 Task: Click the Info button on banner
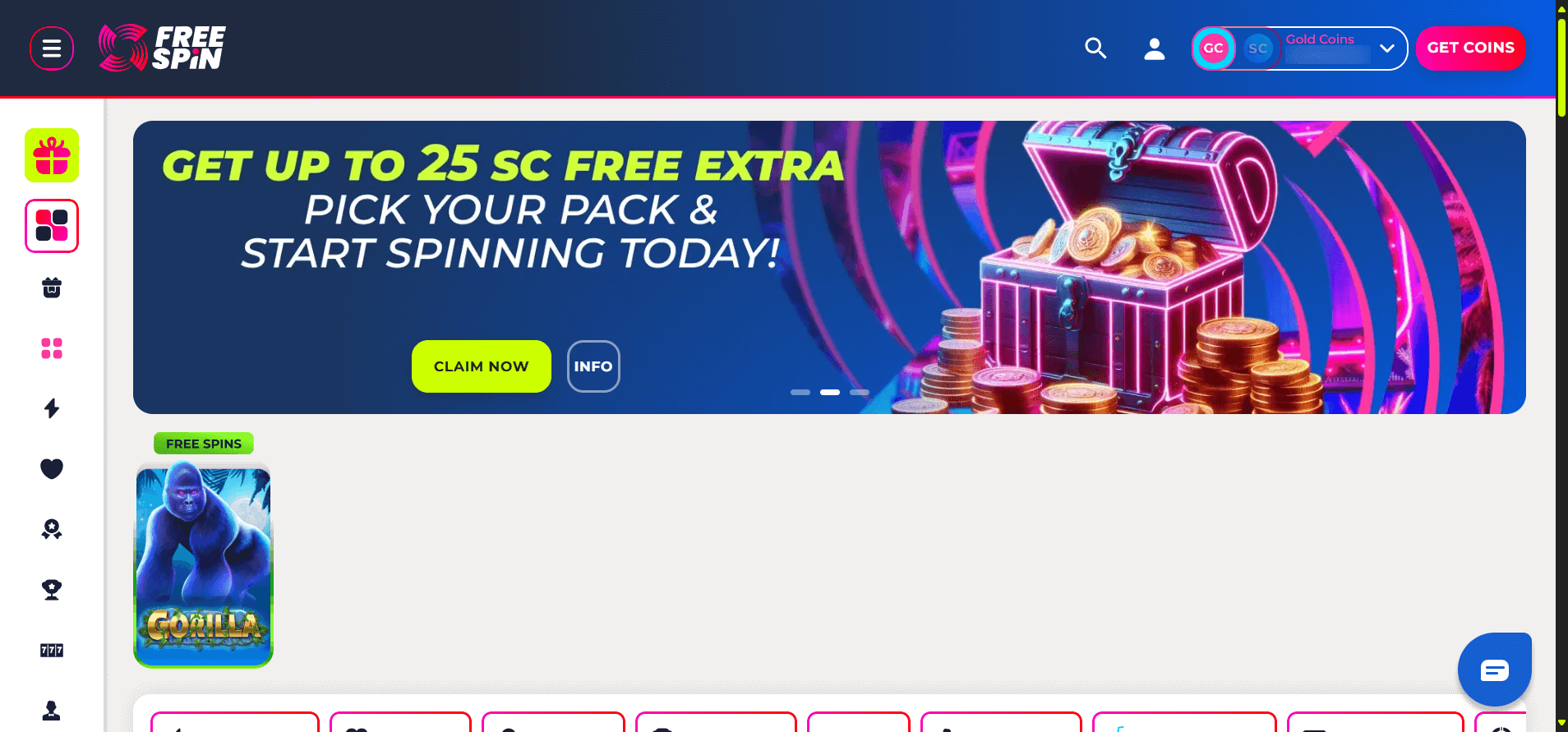click(x=593, y=366)
